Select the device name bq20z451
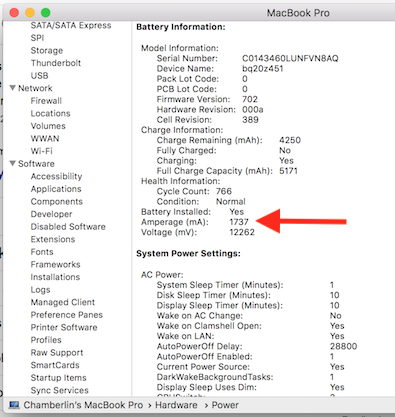The image size is (395, 417). [263, 69]
